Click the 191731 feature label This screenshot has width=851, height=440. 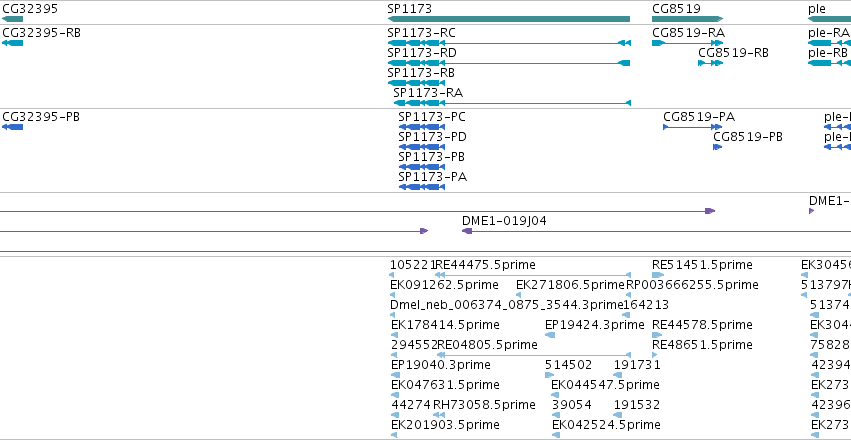[x=637, y=365]
